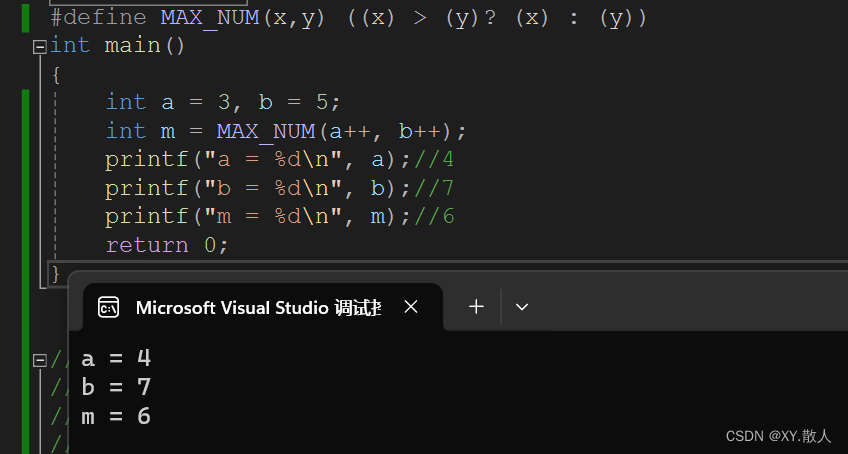Click the opening brace of main
Screen dimensions: 848x454
[56, 74]
